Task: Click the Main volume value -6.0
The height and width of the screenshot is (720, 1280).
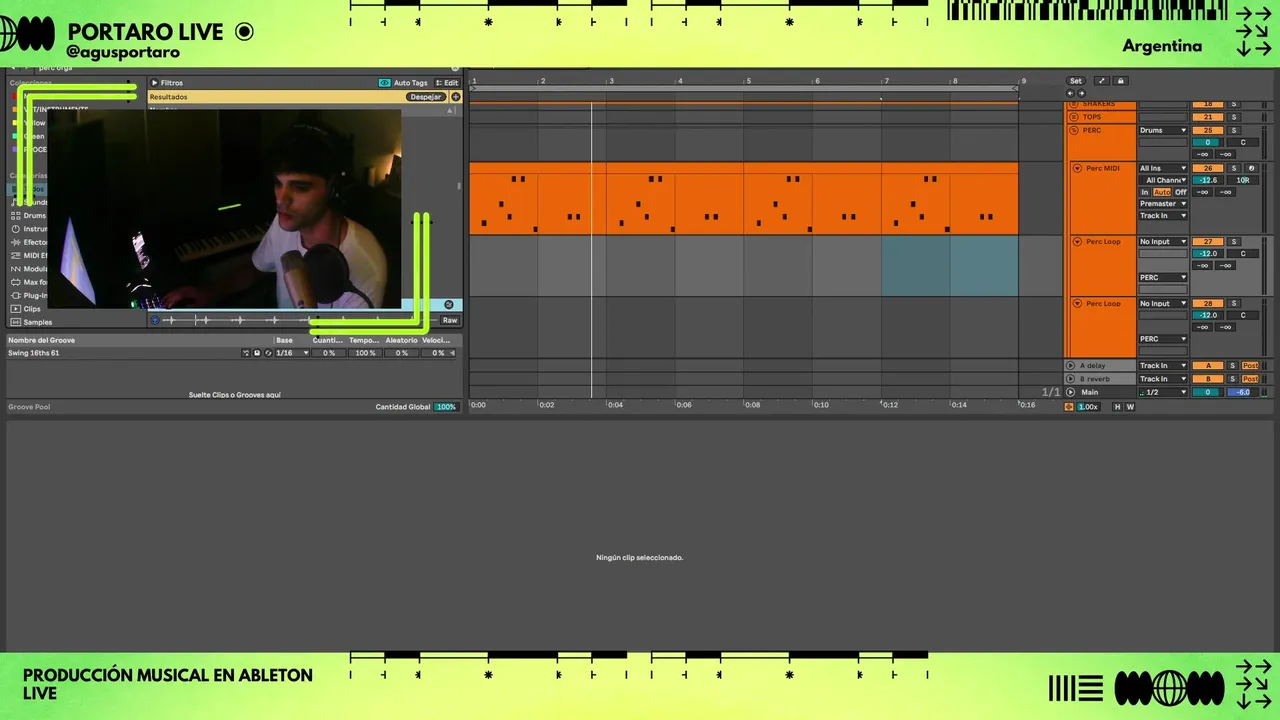Action: [x=1243, y=392]
